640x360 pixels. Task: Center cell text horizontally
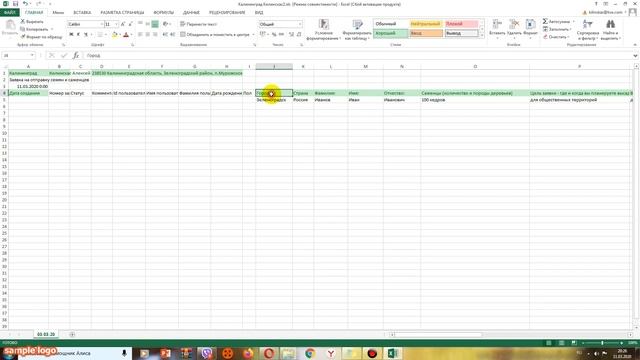148,35
